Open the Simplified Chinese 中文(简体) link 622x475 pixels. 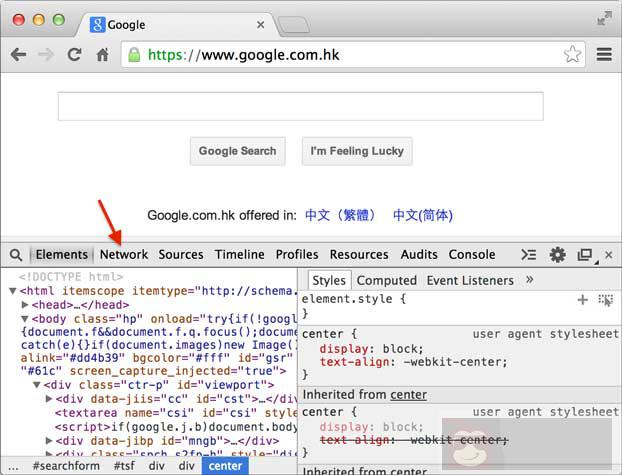point(423,215)
